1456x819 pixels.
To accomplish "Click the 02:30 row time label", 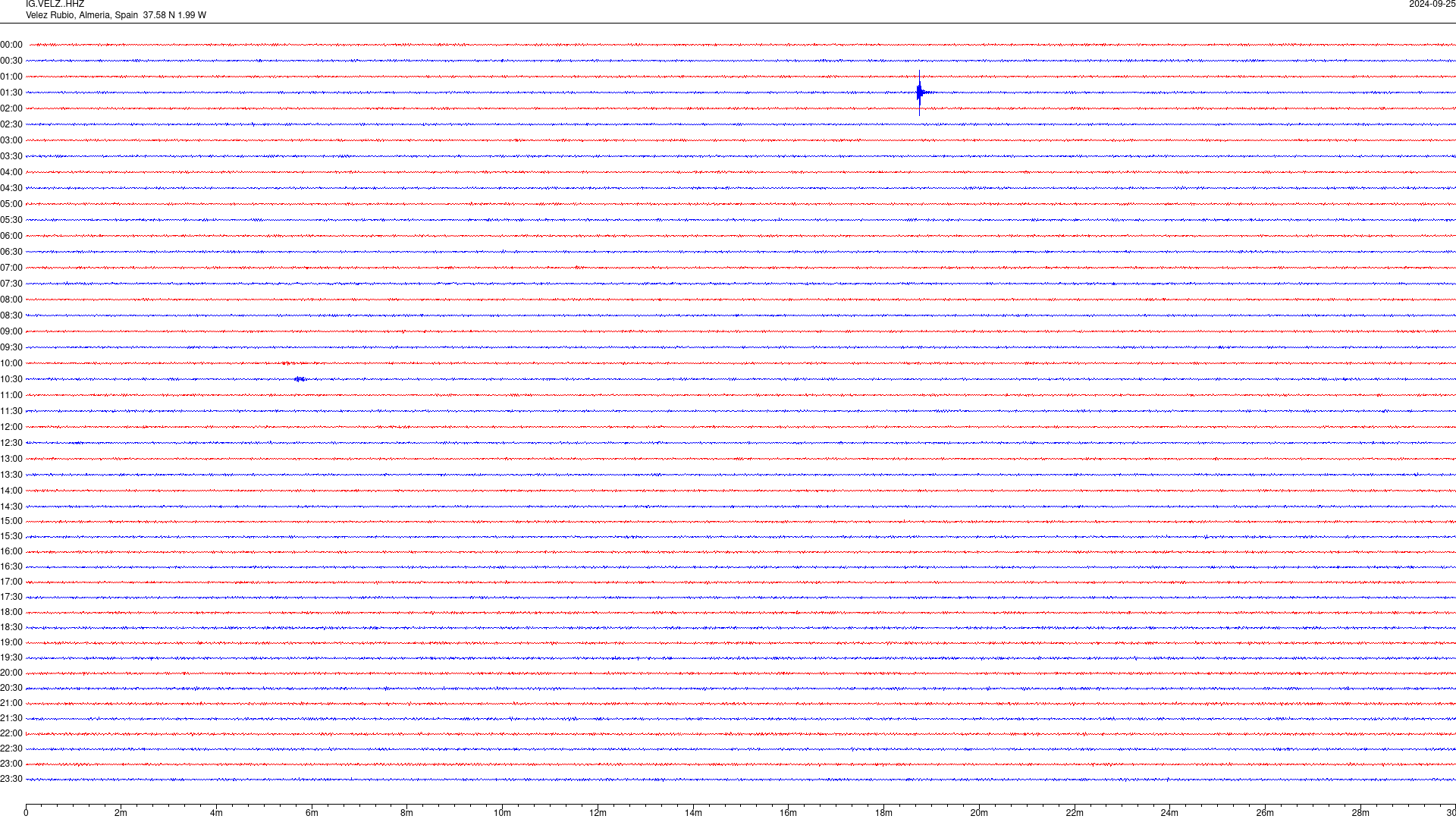I will pos(11,124).
